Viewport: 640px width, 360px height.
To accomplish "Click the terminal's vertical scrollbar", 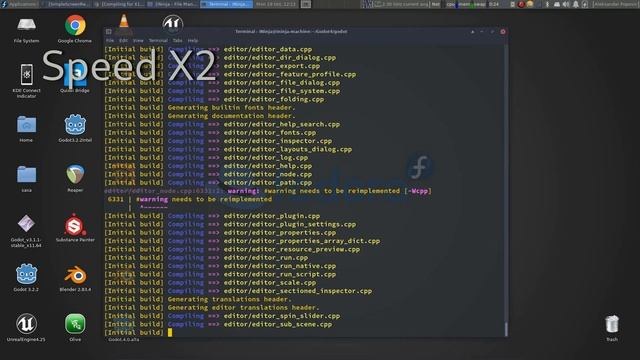I will point(506,190).
